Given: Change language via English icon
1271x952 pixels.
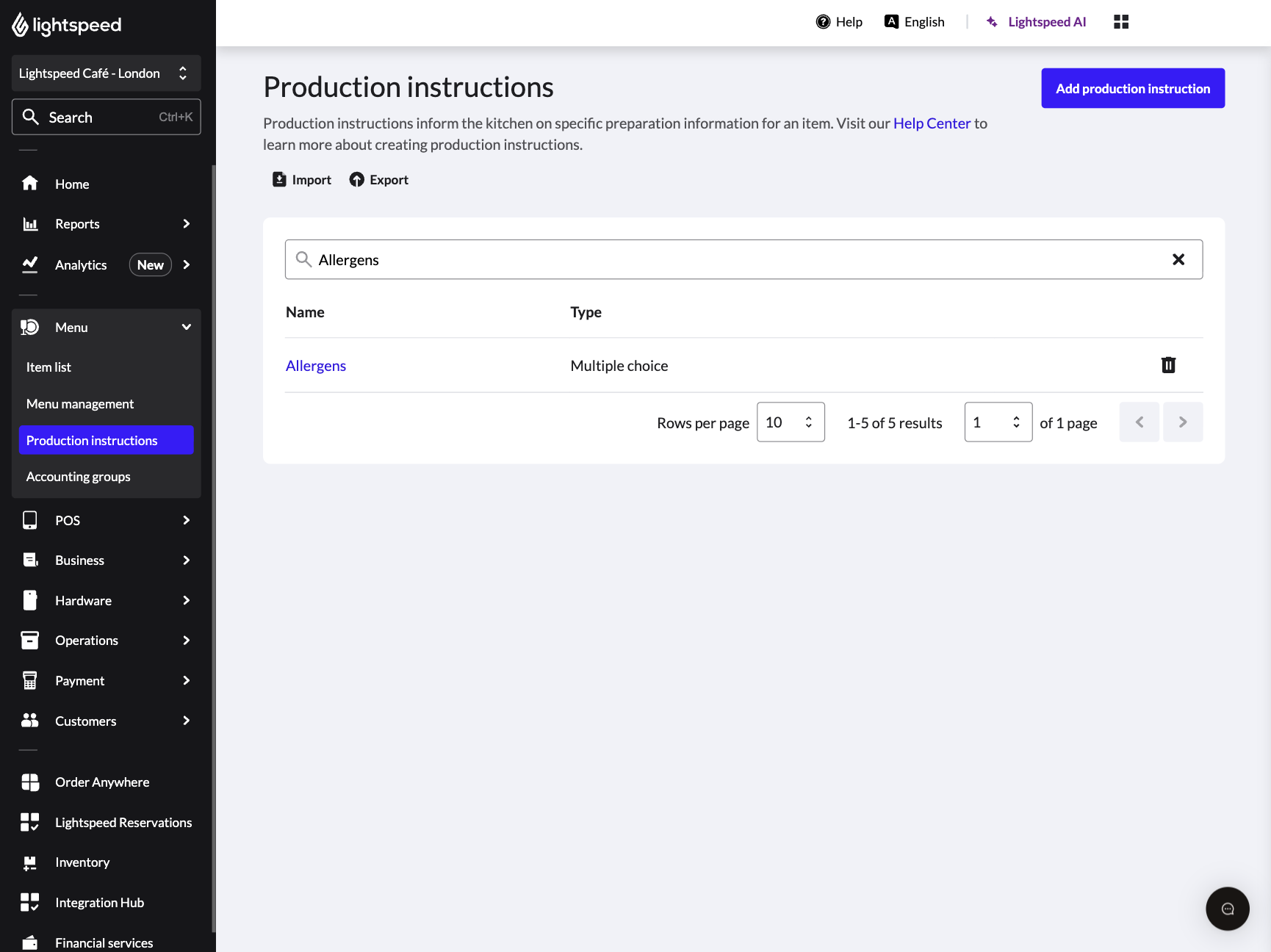Looking at the screenshot, I should (x=891, y=21).
